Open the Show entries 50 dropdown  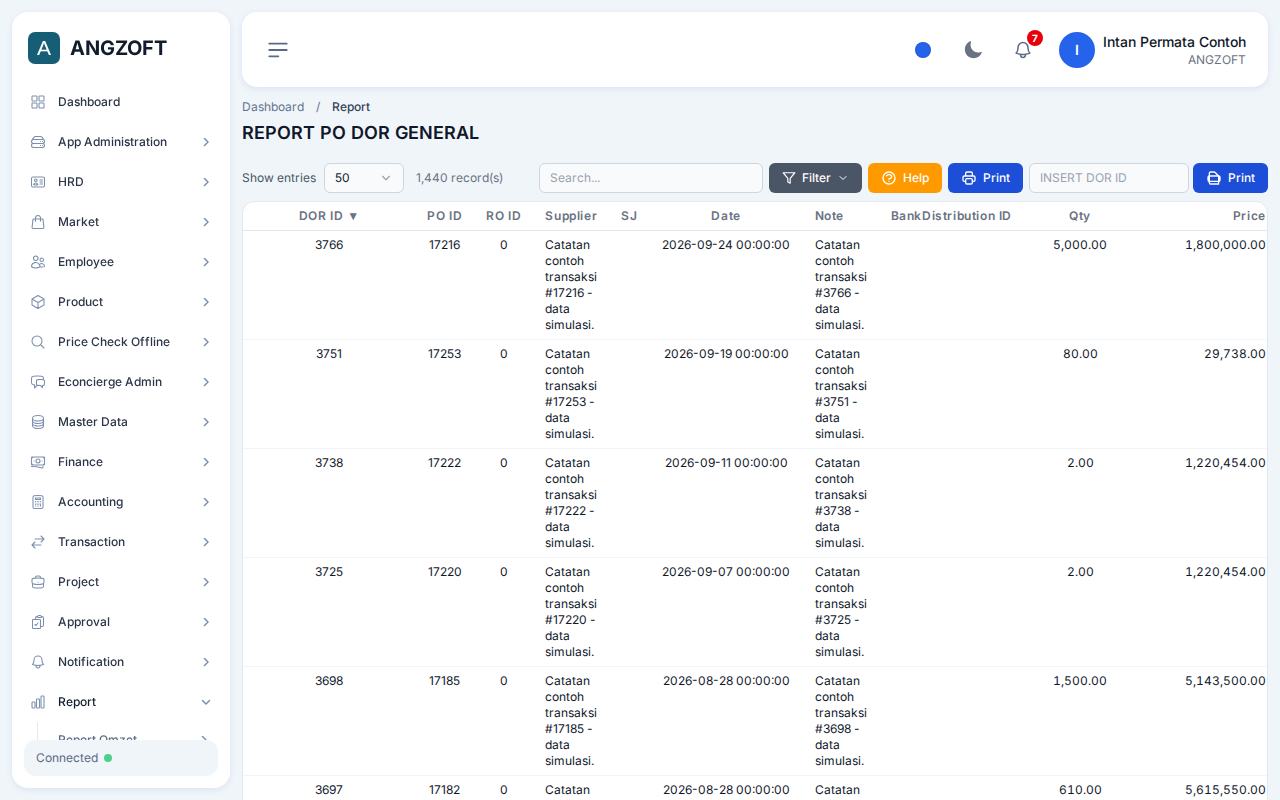(364, 178)
